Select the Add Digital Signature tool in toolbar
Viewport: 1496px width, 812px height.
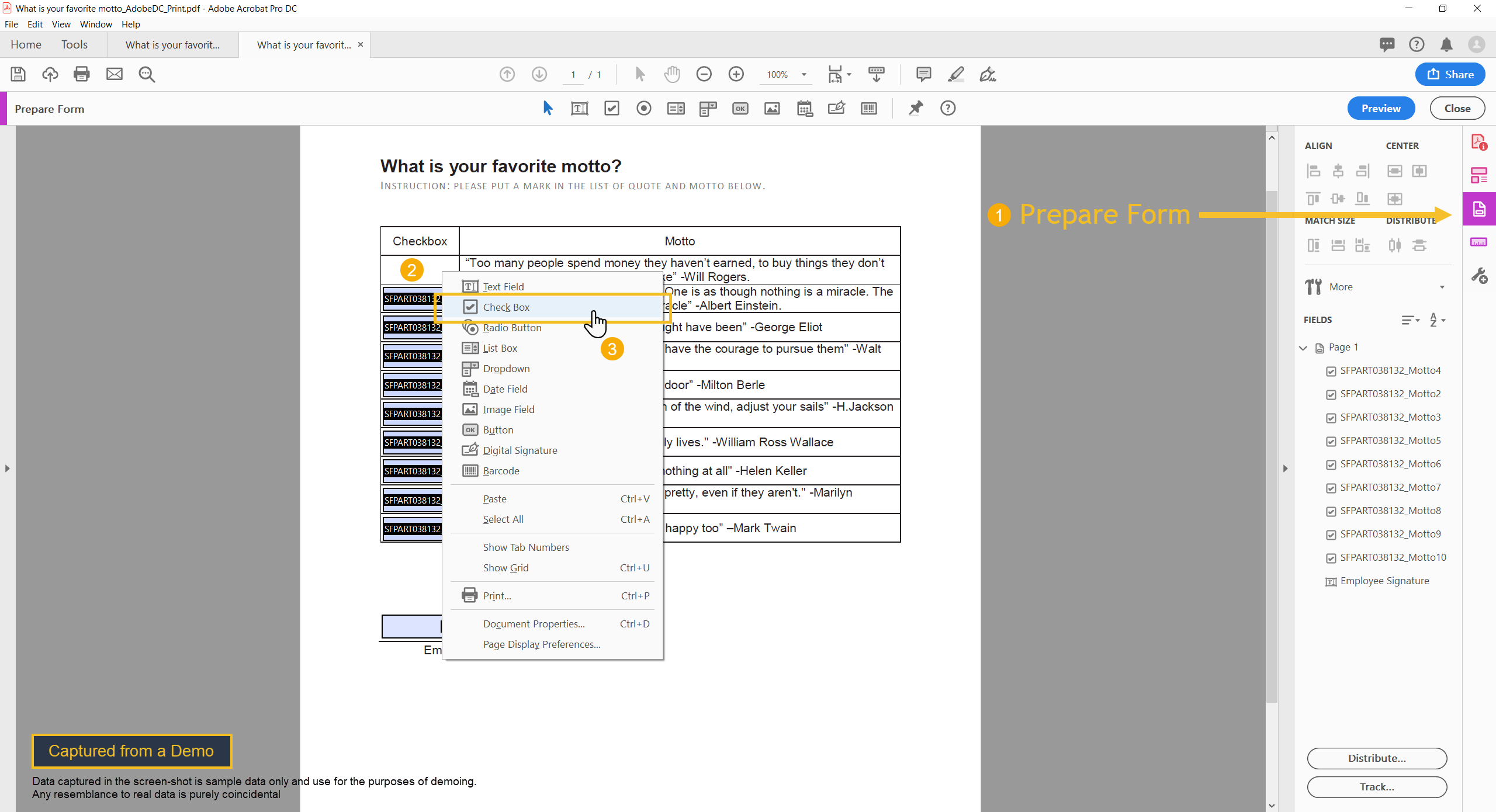click(837, 108)
